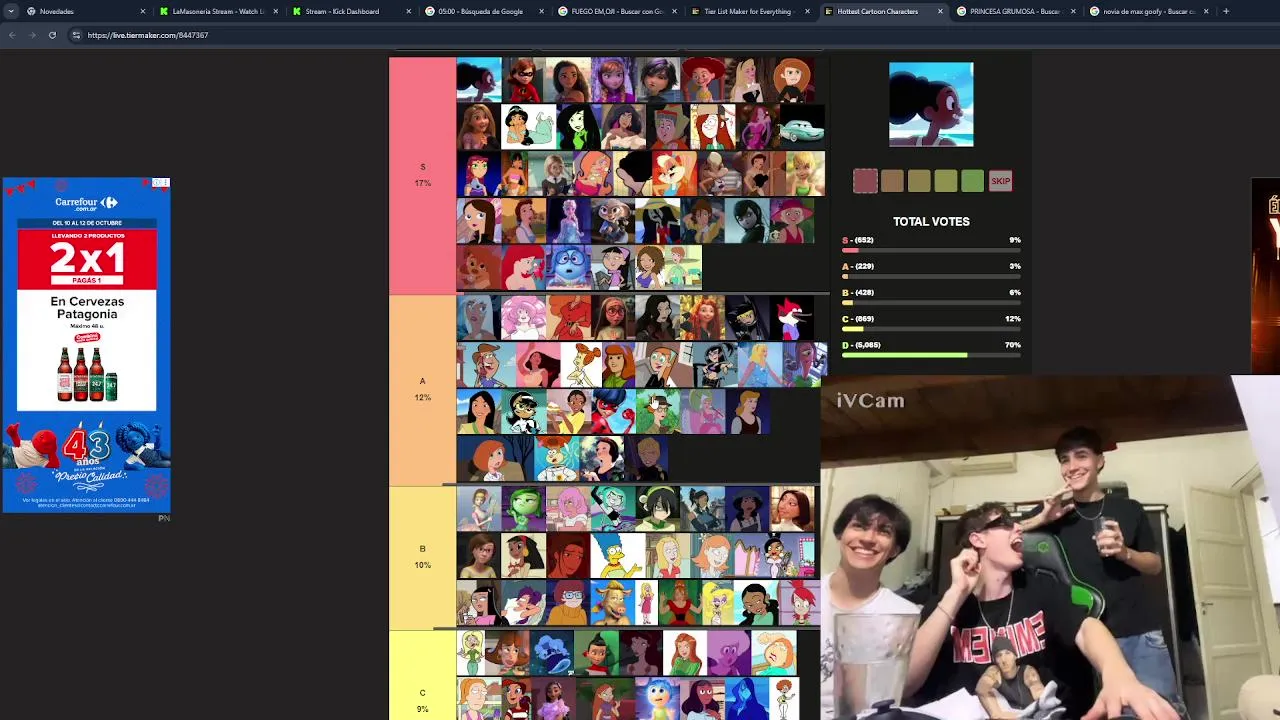
Task: Click the iVCam webcam overlay label
Action: tap(870, 401)
